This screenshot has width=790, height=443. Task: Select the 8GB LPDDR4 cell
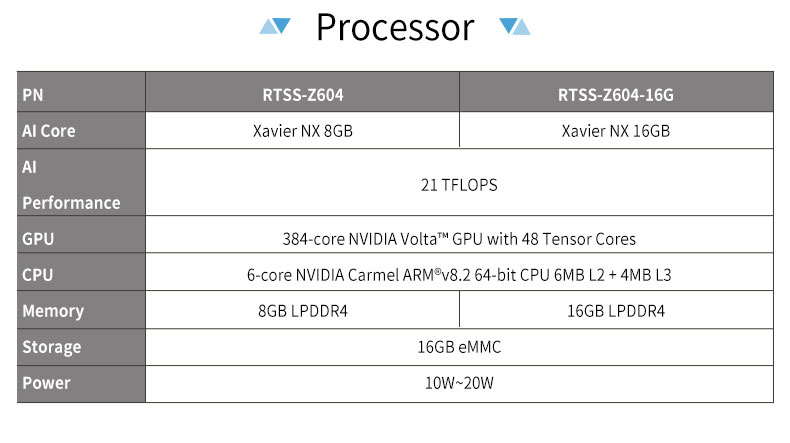(303, 311)
